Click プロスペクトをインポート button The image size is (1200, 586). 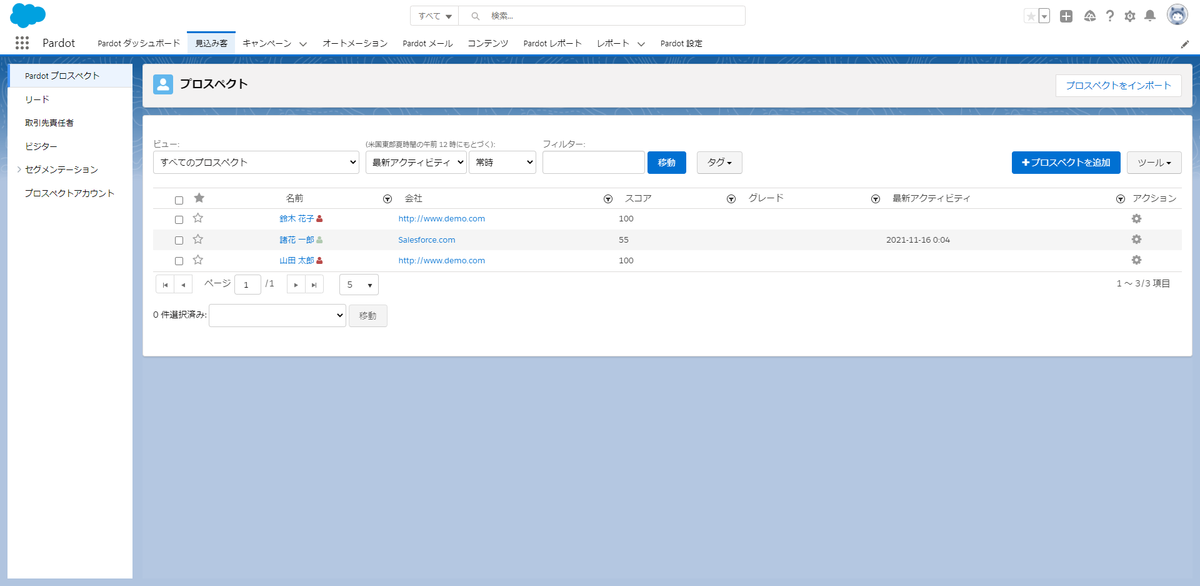click(1119, 86)
